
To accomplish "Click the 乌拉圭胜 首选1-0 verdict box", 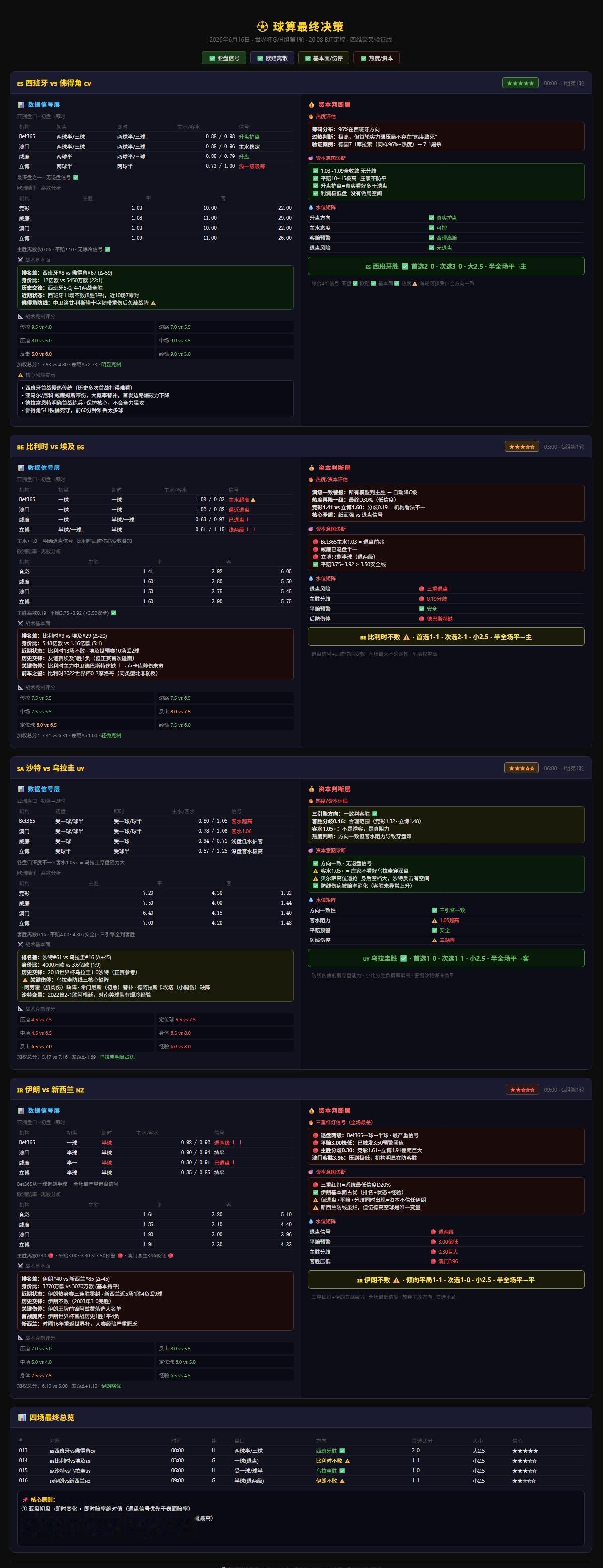I will tap(446, 958).
